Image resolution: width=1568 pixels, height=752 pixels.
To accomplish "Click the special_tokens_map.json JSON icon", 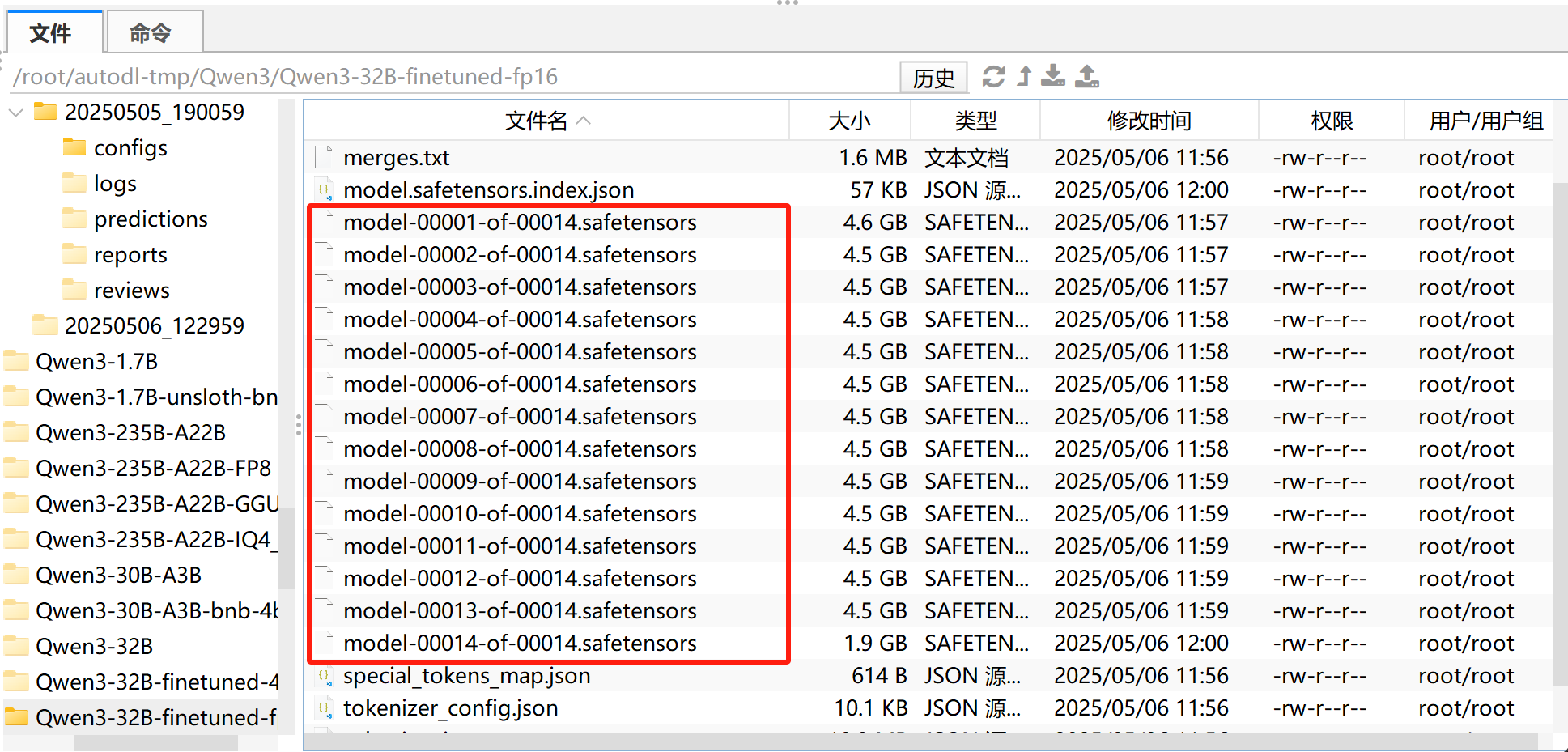I will [325, 675].
